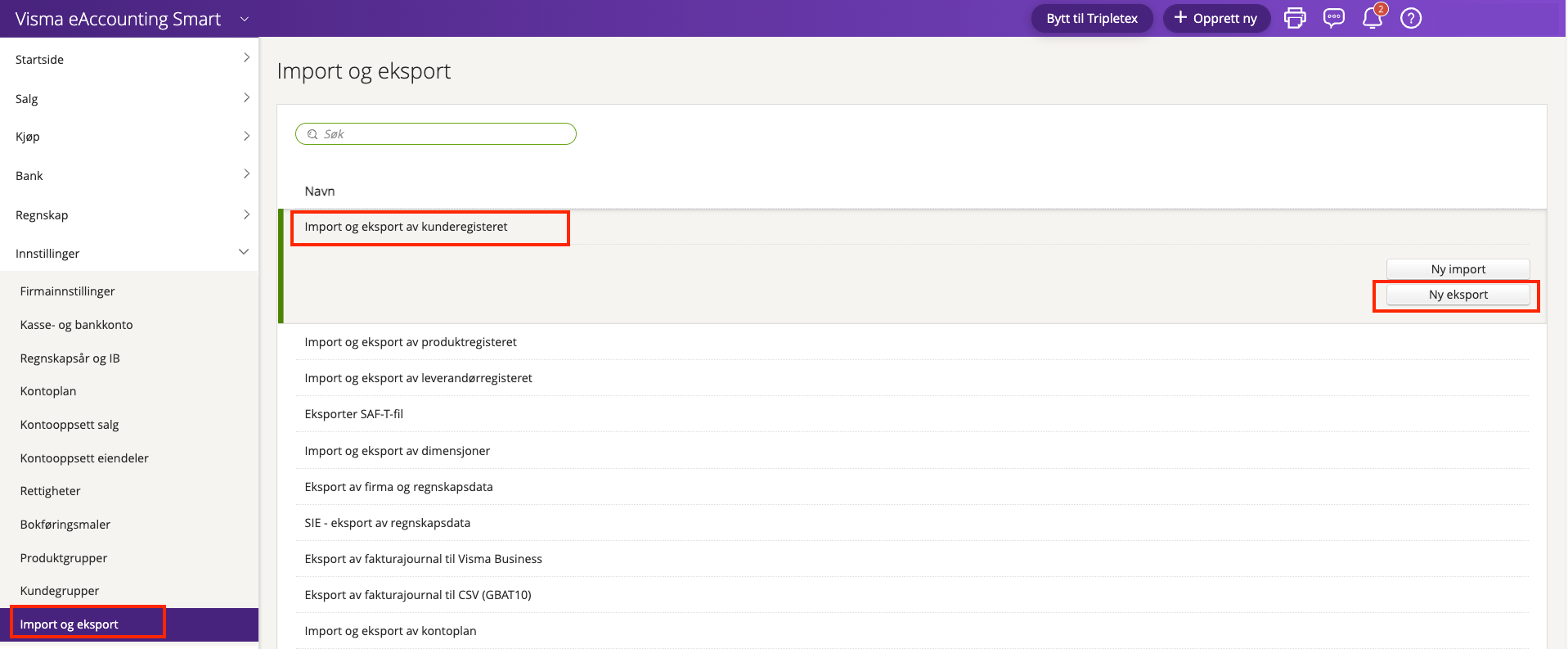The image size is (1568, 649).
Task: Select Import og eksport av leverandørregisteret row
Action: coord(912,378)
